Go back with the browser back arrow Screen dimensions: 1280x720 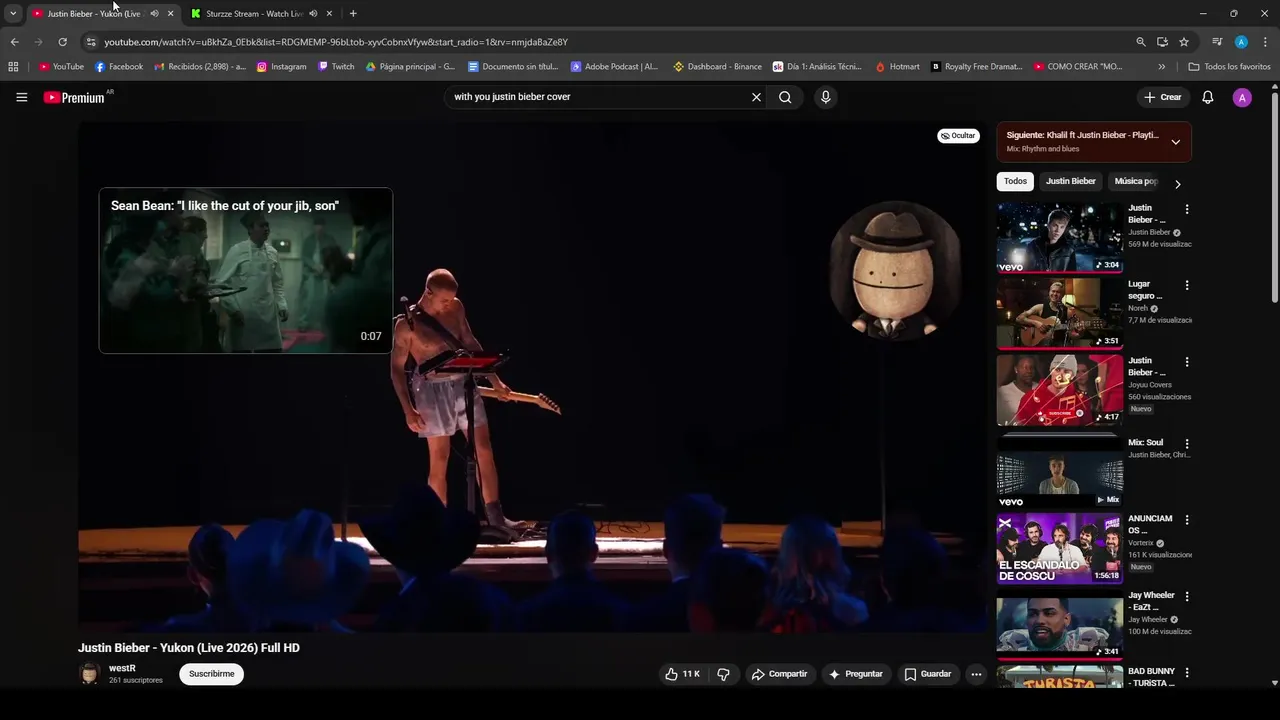pos(14,42)
